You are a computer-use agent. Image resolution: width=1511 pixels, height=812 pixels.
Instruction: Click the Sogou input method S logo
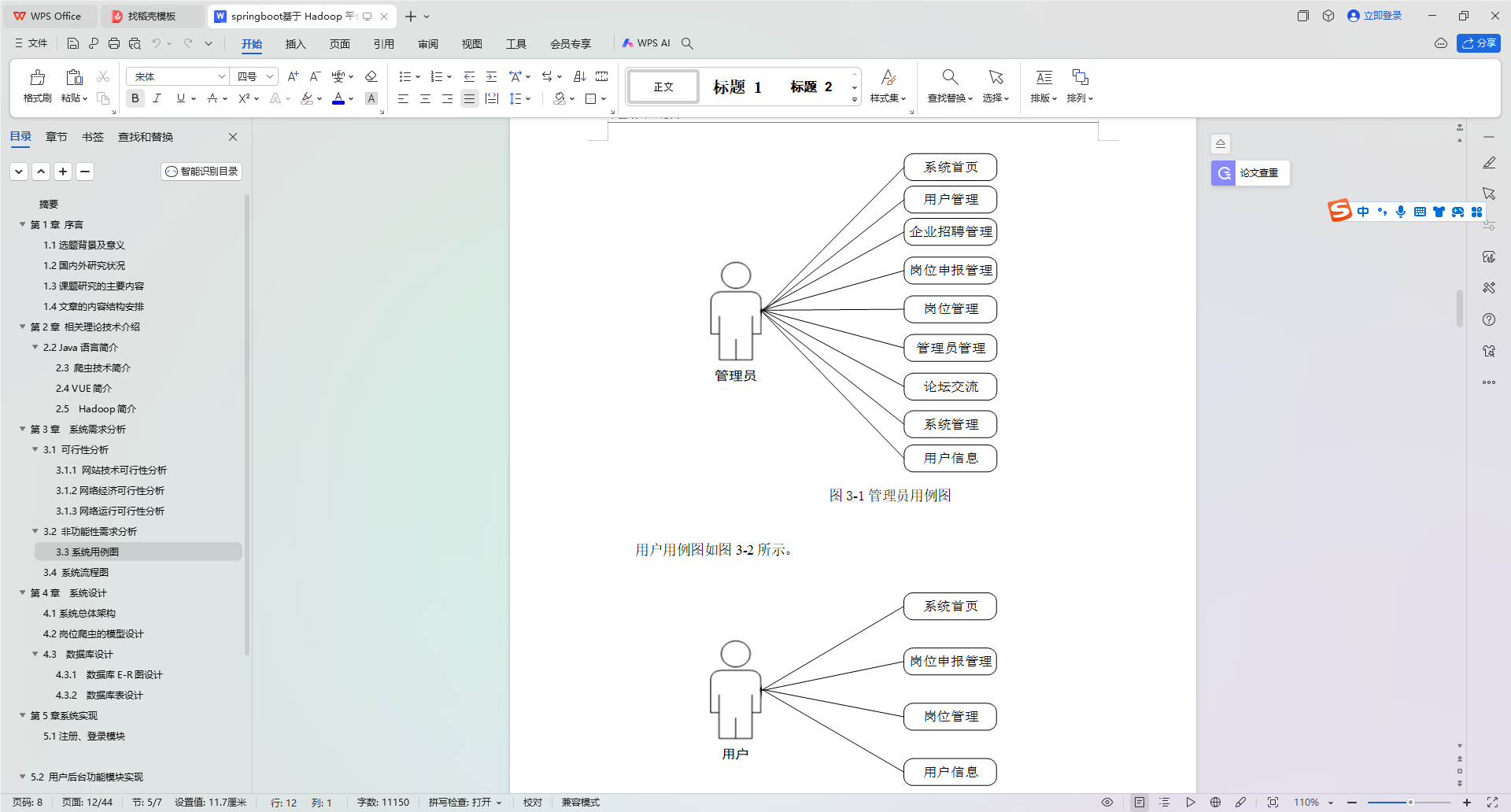(x=1339, y=210)
